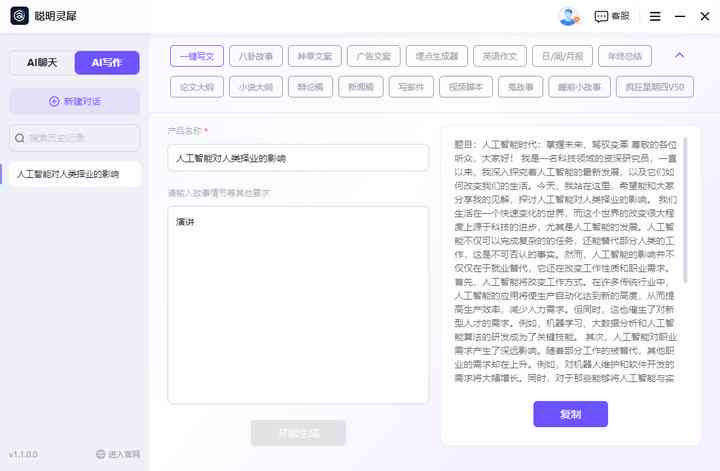Viewport: 720px width, 471px height.
Task: Click the app logo icon in title bar
Action: pos(19,16)
